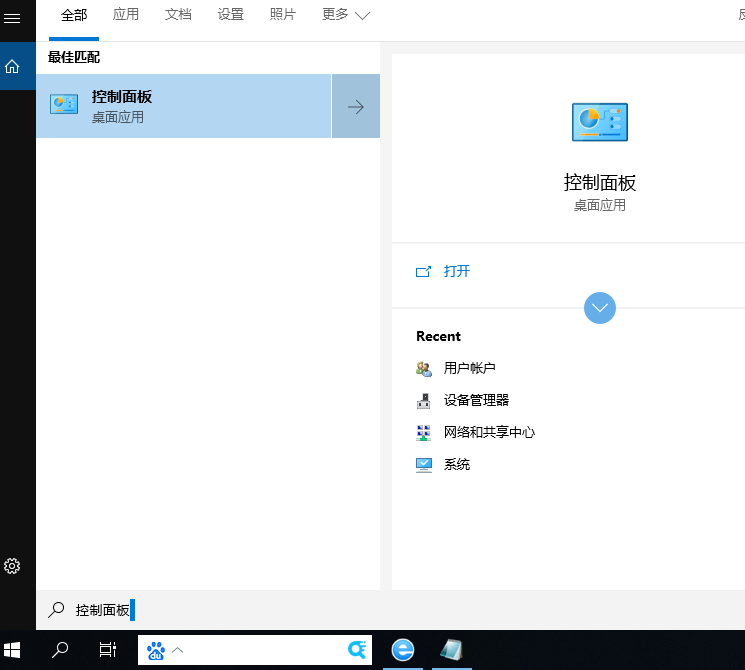Click the magnifier icon in the search box
This screenshot has width=745, height=670.
pos(56,610)
